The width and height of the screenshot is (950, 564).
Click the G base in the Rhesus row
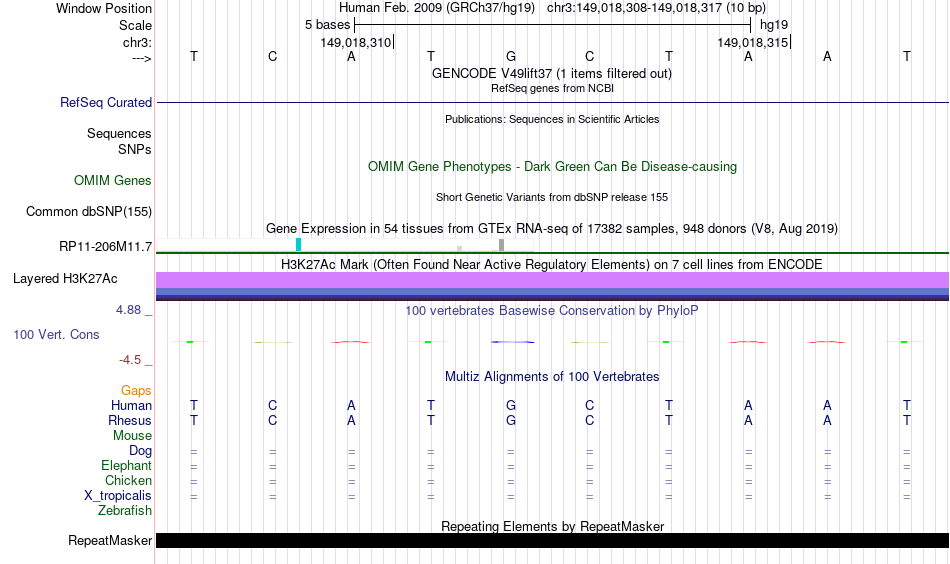511,420
